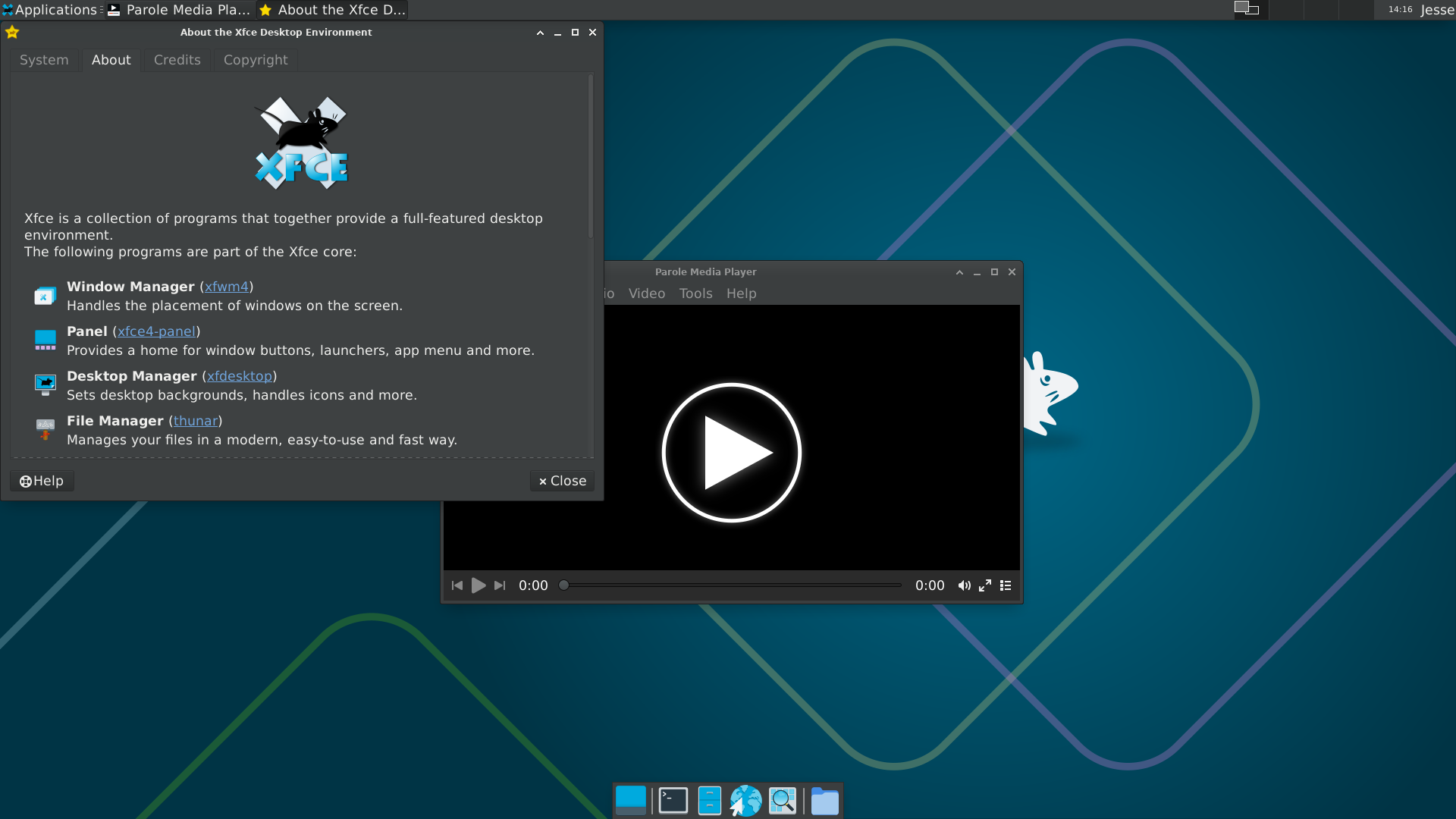Viewport: 1456px width, 819px height.
Task: Click the Parole total duration 0:00
Action: click(x=930, y=585)
